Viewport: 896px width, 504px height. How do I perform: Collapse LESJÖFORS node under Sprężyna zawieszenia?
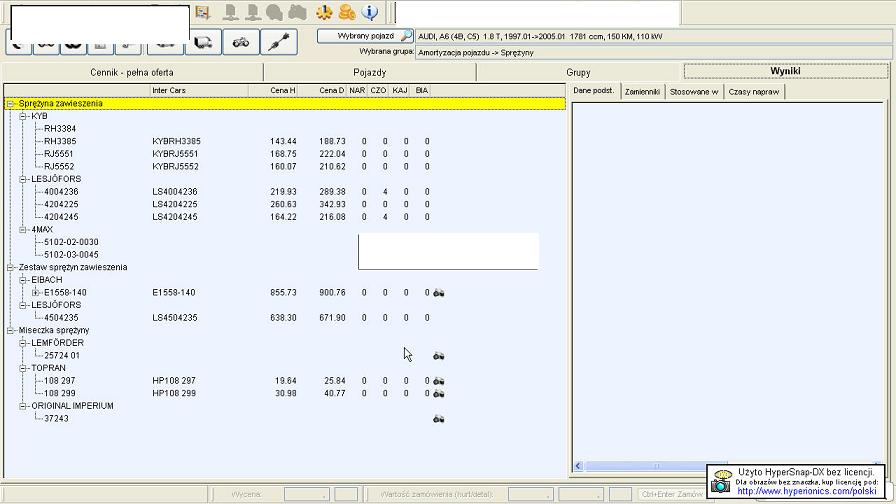pyautogui.click(x=23, y=179)
